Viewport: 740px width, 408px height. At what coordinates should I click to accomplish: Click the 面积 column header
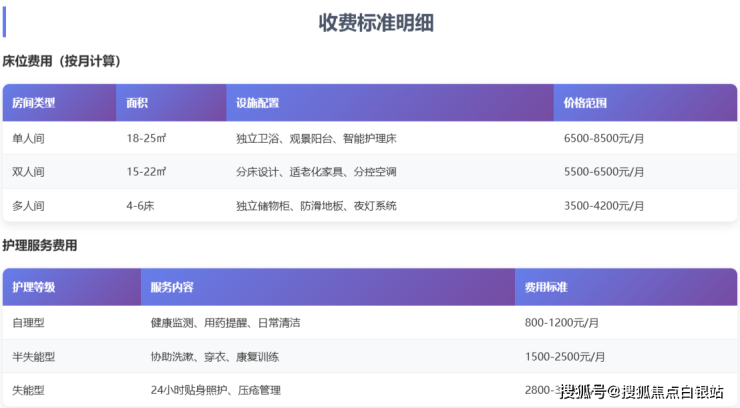[137, 103]
